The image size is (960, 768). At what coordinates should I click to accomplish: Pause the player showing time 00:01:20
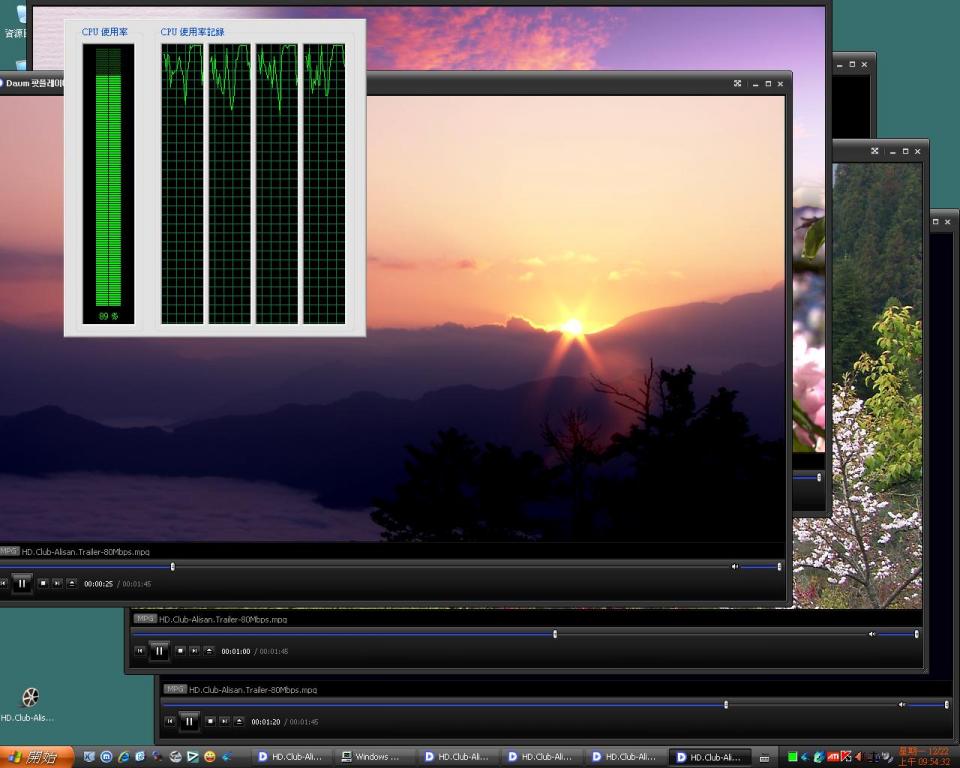pyautogui.click(x=188, y=721)
